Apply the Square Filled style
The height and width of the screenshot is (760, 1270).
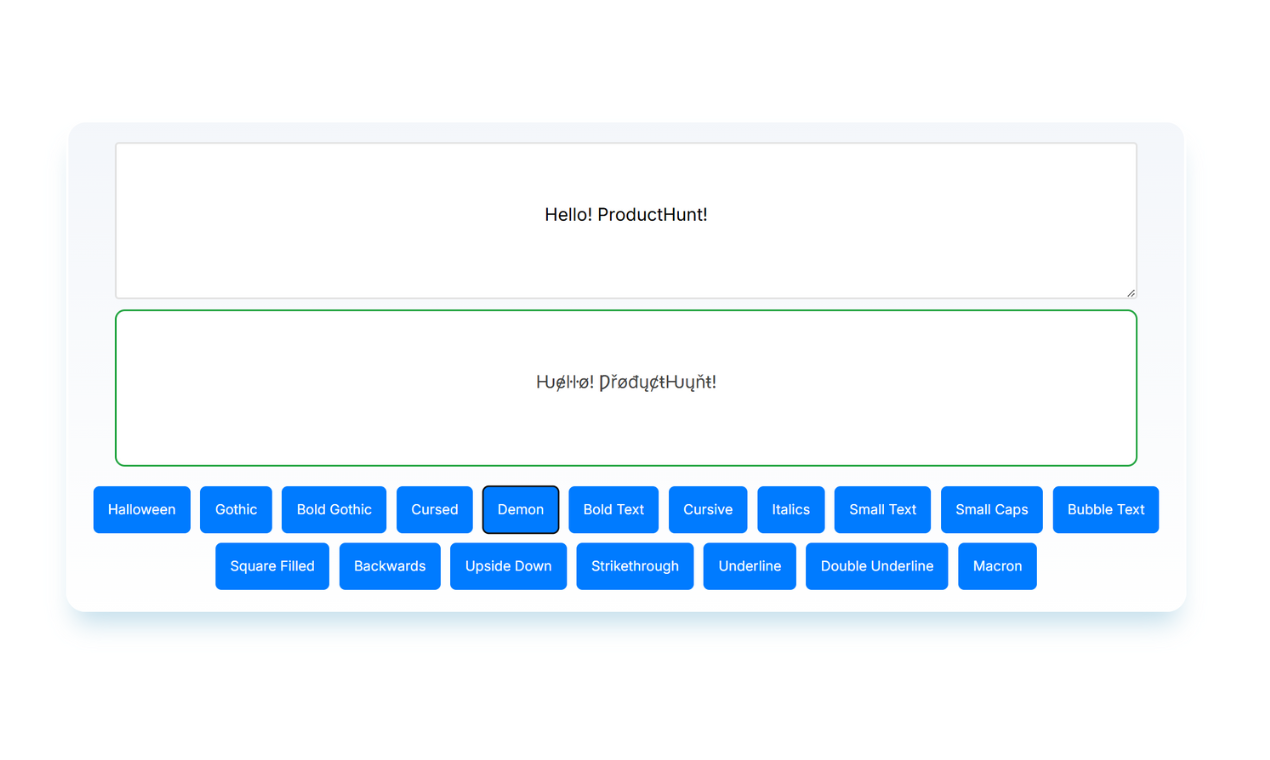[x=272, y=566]
